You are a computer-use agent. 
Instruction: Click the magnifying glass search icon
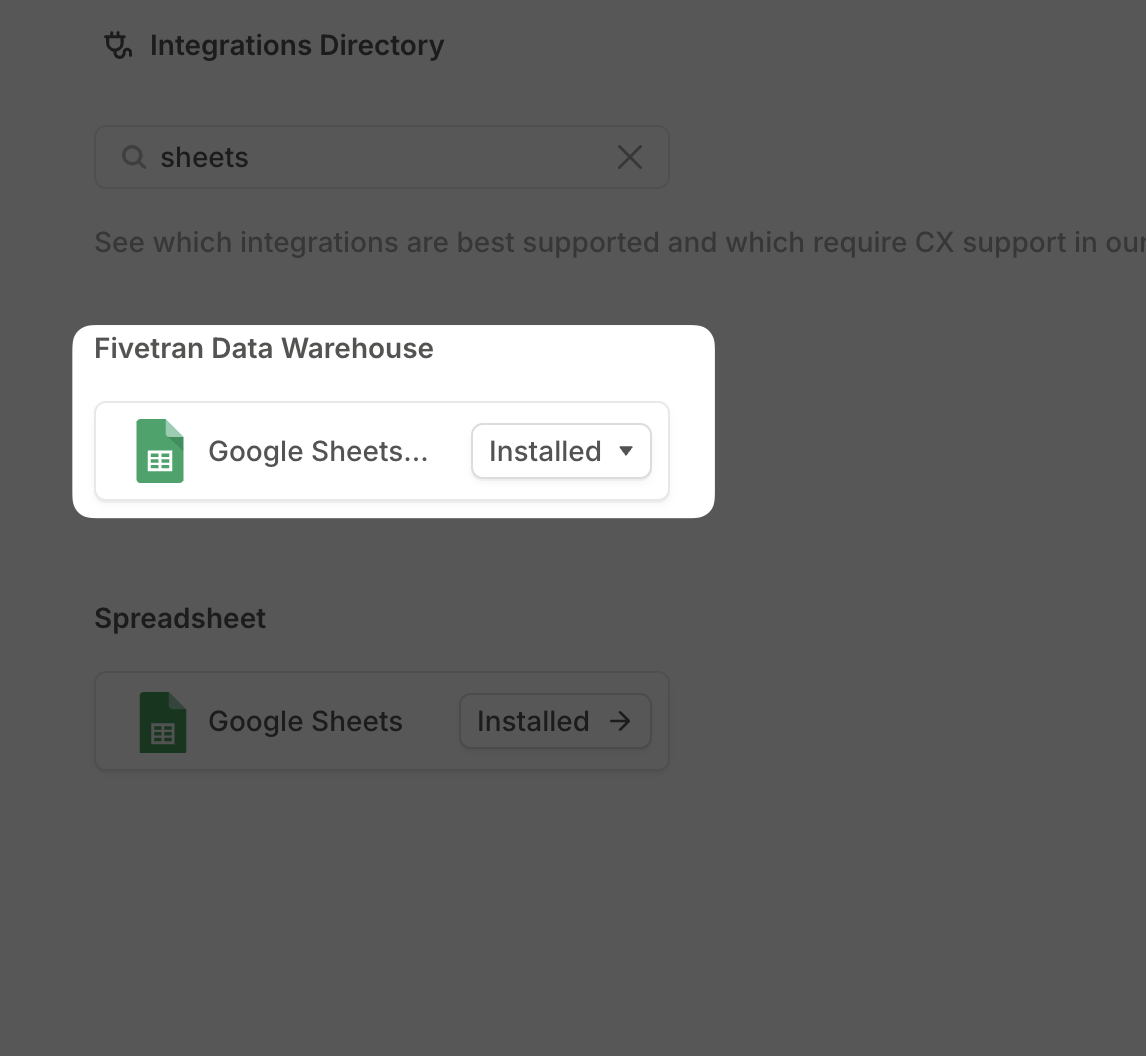click(x=133, y=157)
